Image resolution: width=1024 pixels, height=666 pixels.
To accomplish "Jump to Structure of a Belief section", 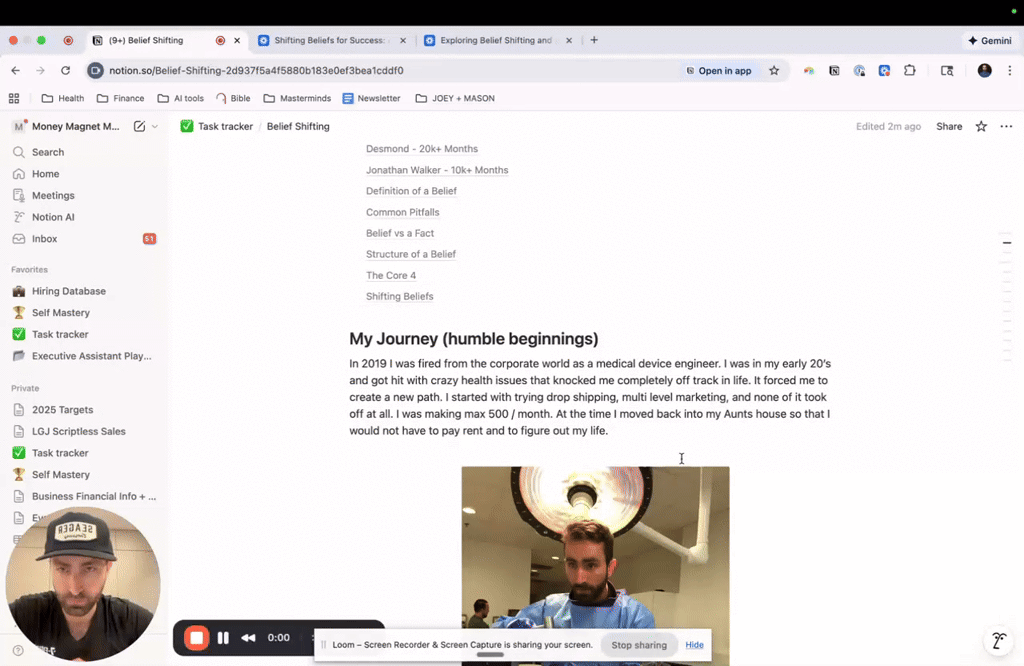I will tap(411, 254).
